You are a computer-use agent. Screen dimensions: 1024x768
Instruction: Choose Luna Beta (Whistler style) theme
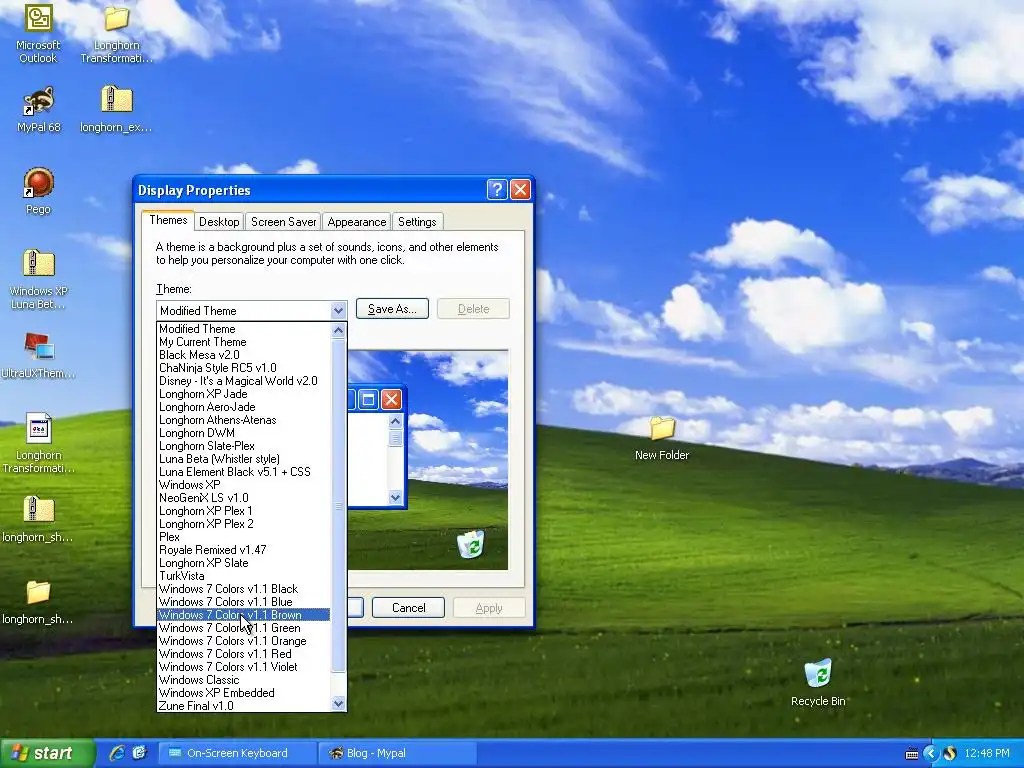pyautogui.click(x=244, y=459)
